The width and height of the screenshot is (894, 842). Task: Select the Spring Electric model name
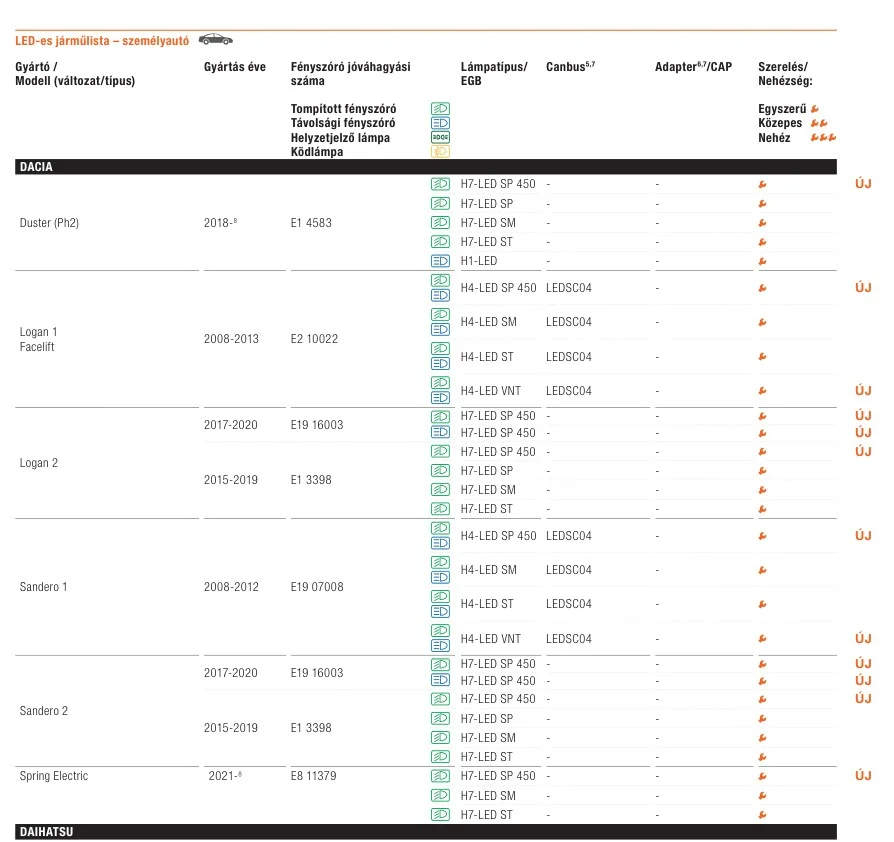54,776
